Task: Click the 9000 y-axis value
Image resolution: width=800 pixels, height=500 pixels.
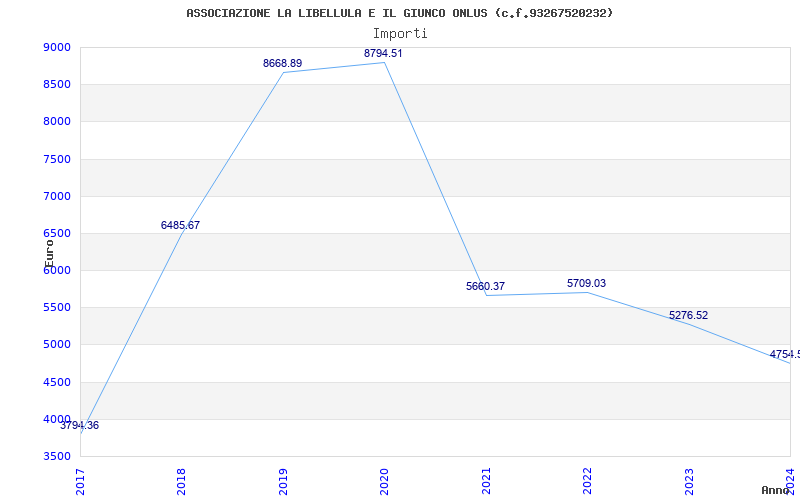Action: pos(57,47)
